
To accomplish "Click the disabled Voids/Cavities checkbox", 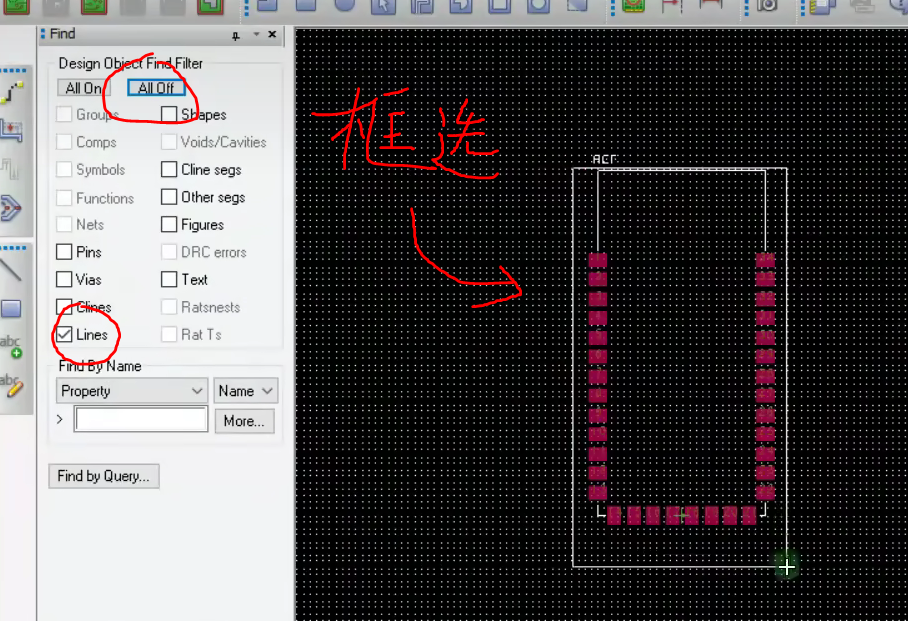I will [169, 142].
